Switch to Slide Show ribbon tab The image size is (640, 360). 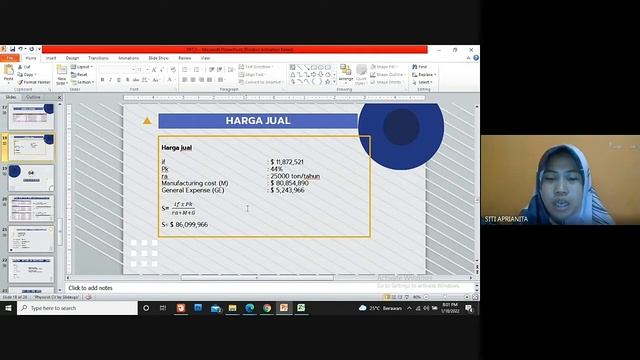[x=158, y=58]
